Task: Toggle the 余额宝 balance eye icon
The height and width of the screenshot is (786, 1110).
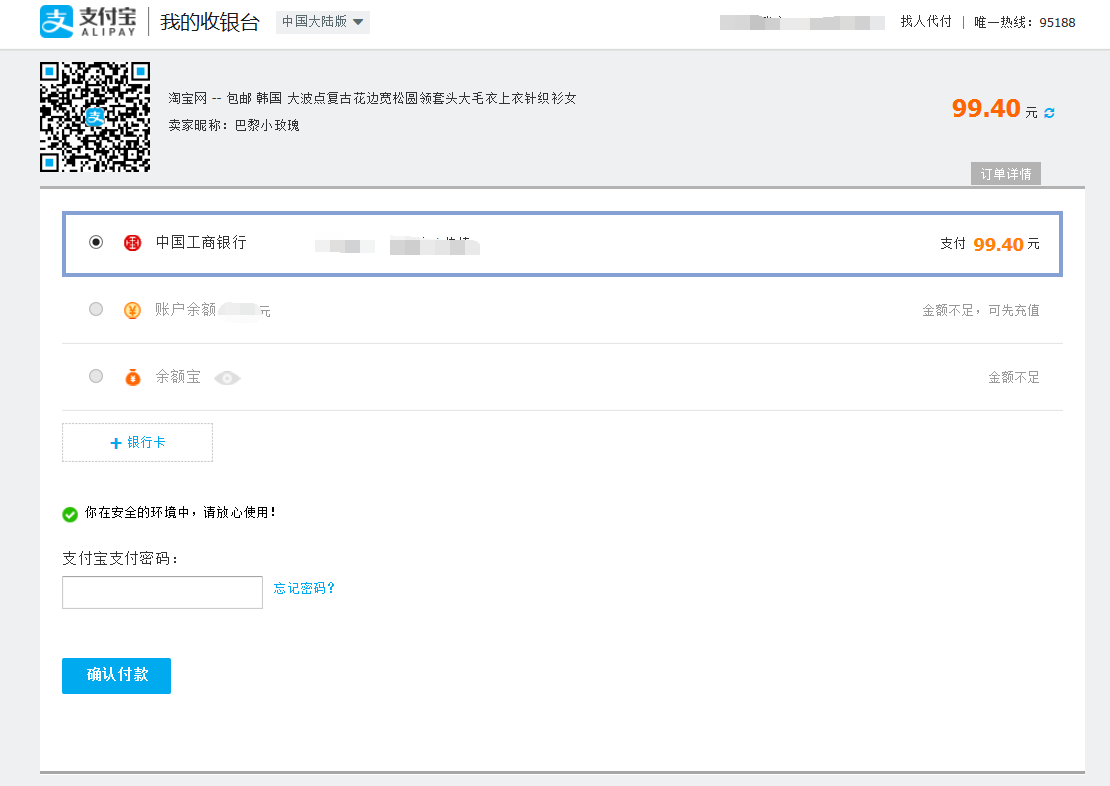Action: point(227,378)
